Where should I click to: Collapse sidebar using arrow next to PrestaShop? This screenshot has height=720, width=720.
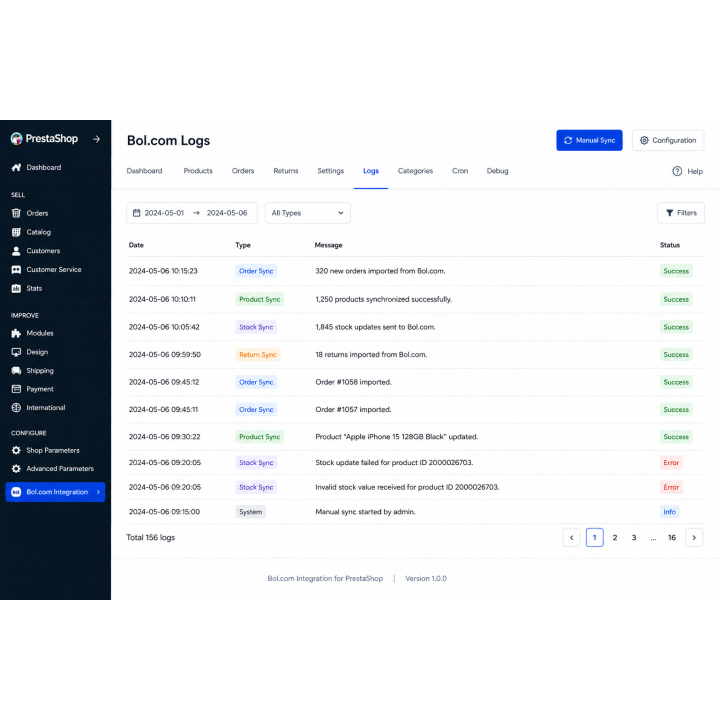(96, 139)
